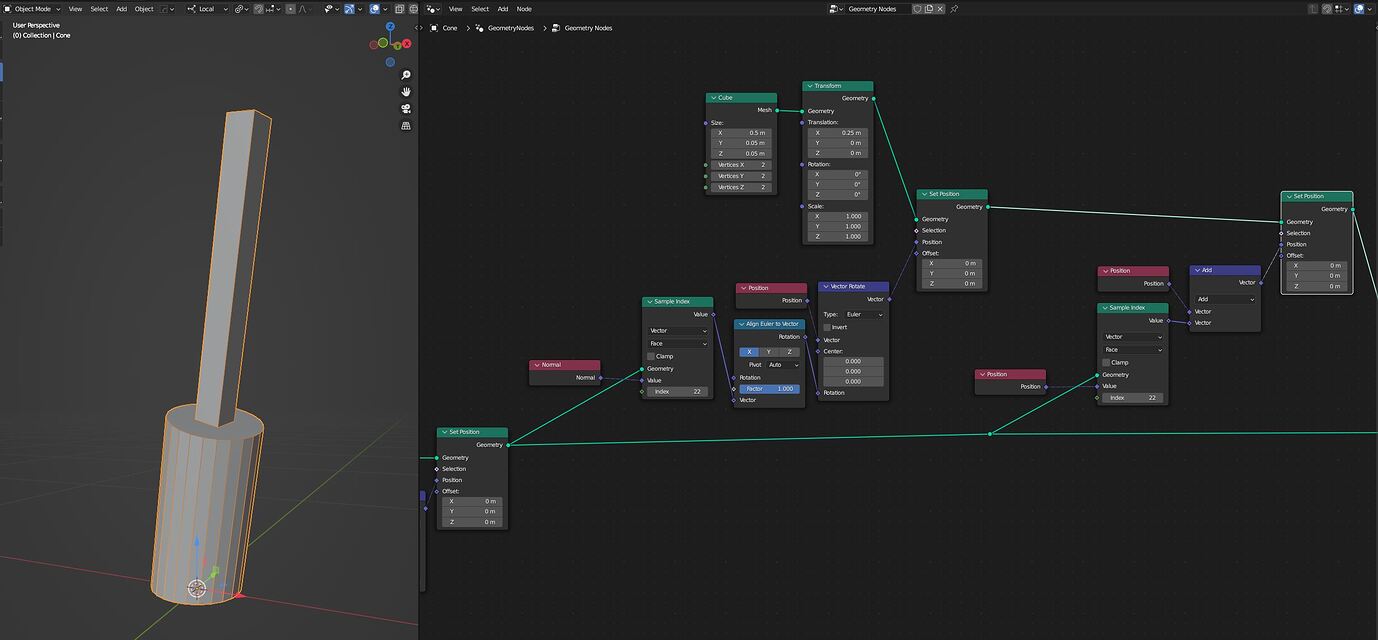Screen dimensions: 1378x640
Task: Duplicate node group with copy icon
Action: click(x=929, y=9)
